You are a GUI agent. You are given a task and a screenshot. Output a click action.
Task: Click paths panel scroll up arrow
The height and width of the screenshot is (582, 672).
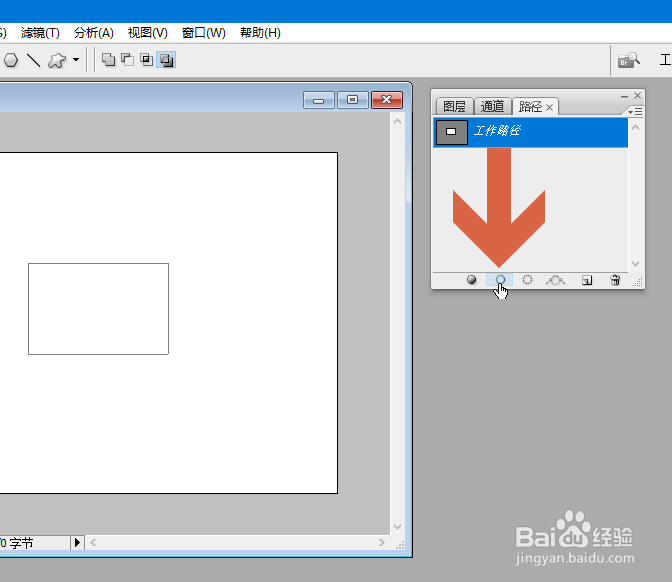tap(636, 127)
